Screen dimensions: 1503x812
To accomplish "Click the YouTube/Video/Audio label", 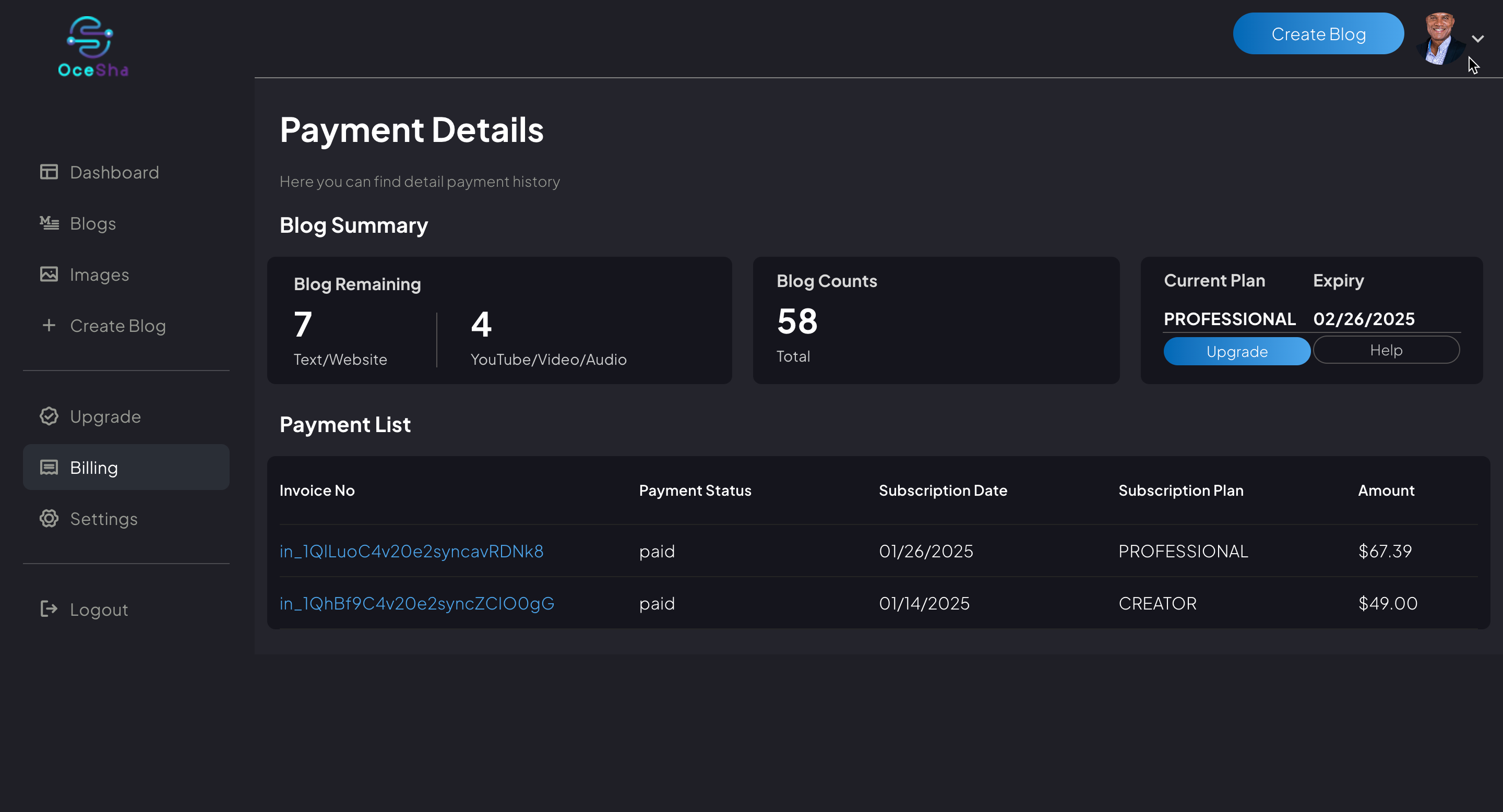I will coord(548,360).
